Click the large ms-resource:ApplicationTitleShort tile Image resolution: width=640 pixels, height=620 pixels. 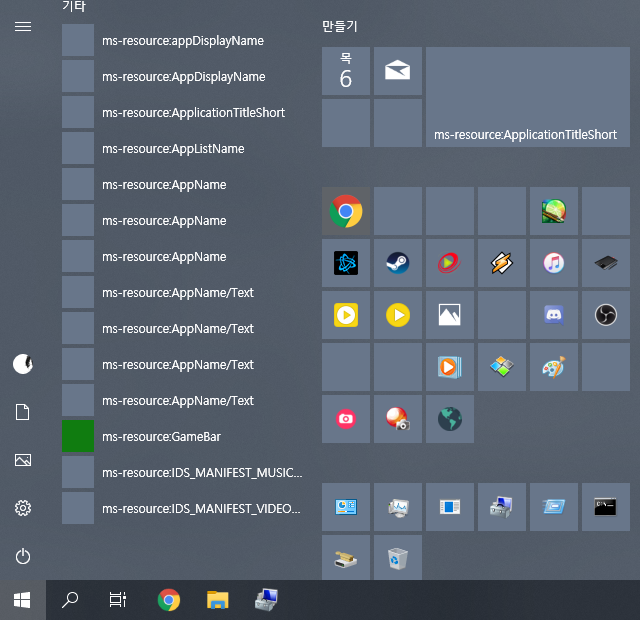tap(528, 97)
